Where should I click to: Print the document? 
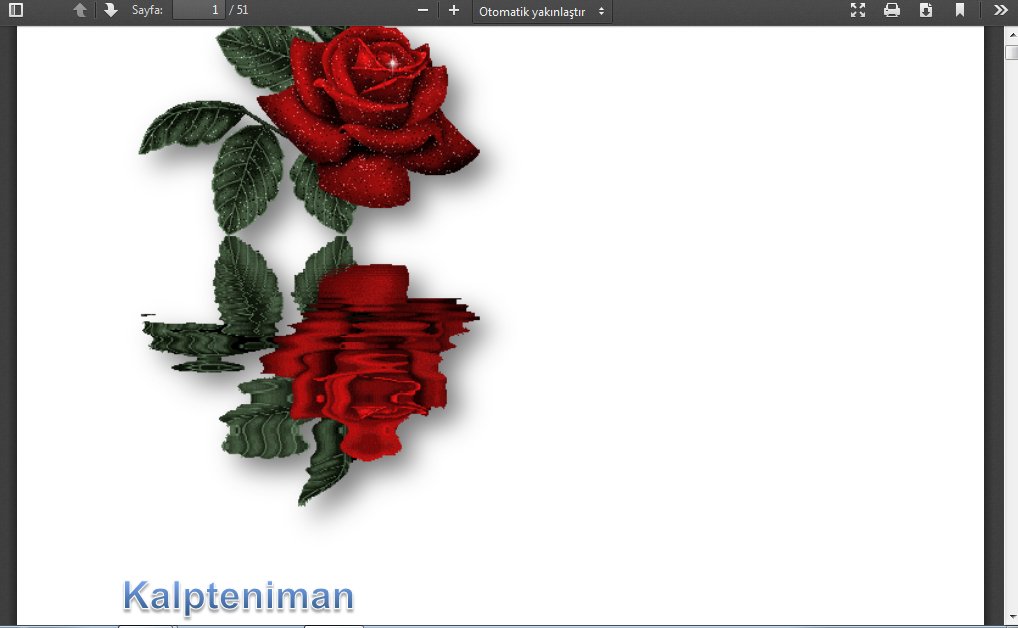[x=892, y=10]
